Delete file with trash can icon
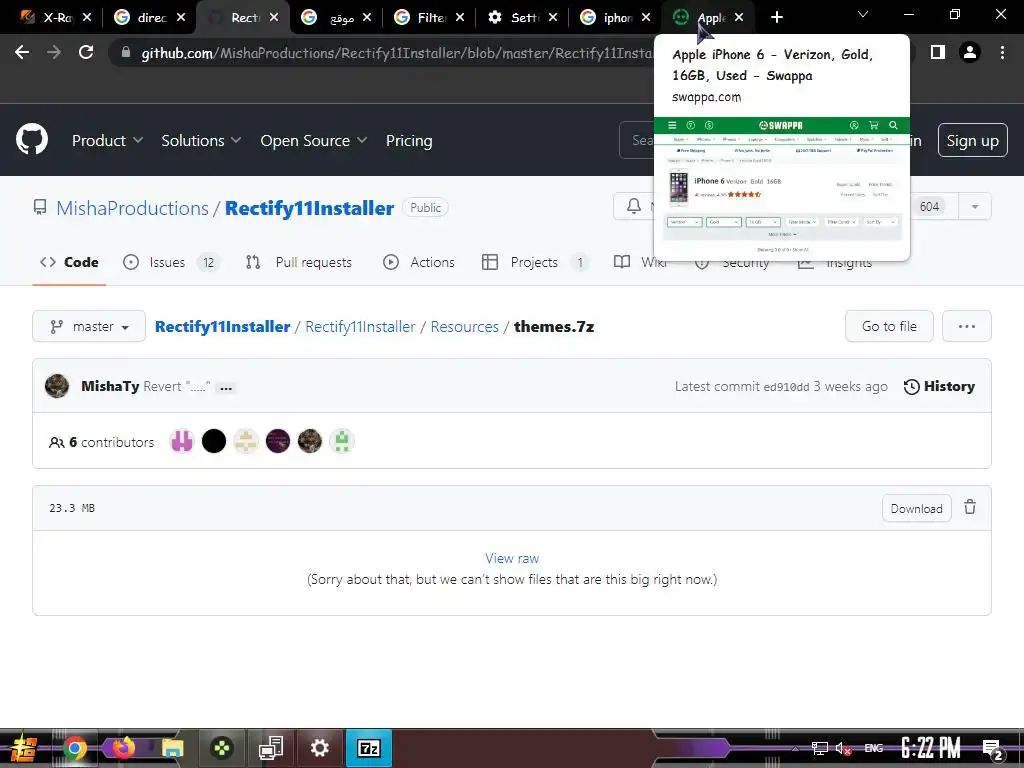Screen dimensions: 1024x768 pyautogui.click(x=970, y=507)
